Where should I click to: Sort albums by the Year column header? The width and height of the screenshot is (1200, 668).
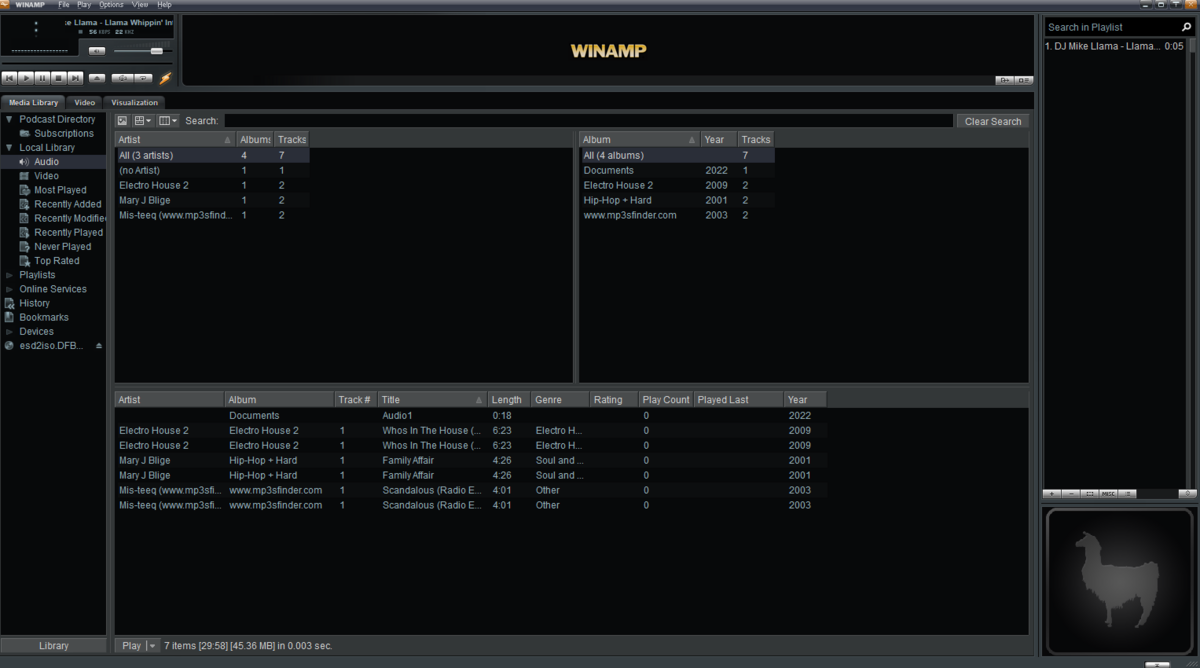pyautogui.click(x=718, y=140)
